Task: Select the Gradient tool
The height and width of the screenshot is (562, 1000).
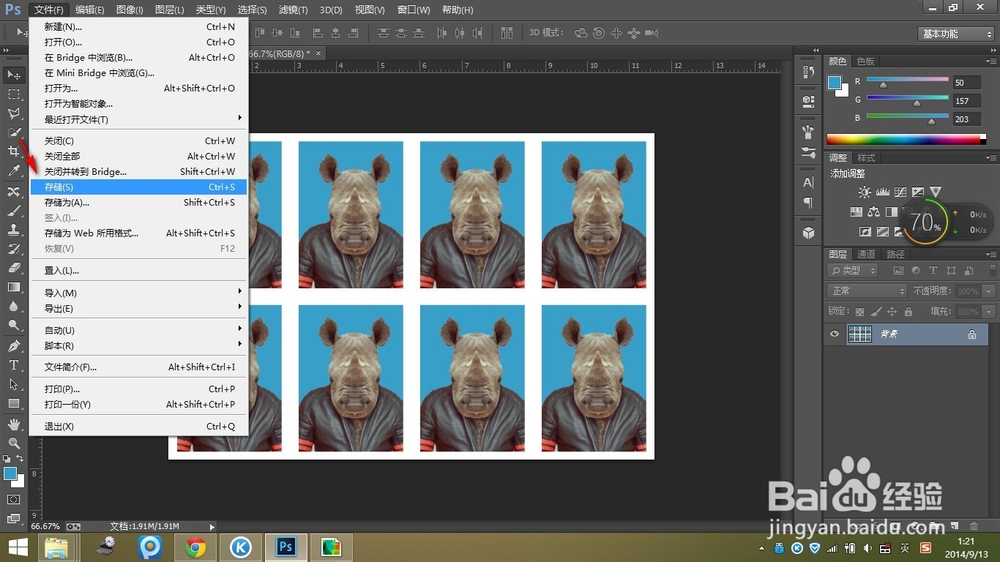Action: coord(13,287)
